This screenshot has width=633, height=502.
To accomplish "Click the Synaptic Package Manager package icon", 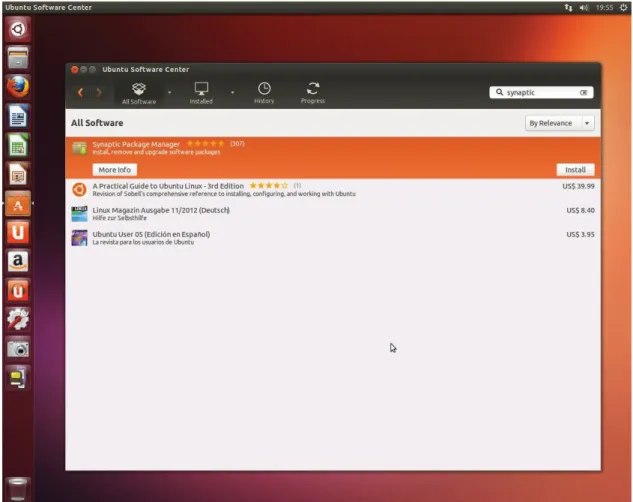I will pyautogui.click(x=80, y=148).
